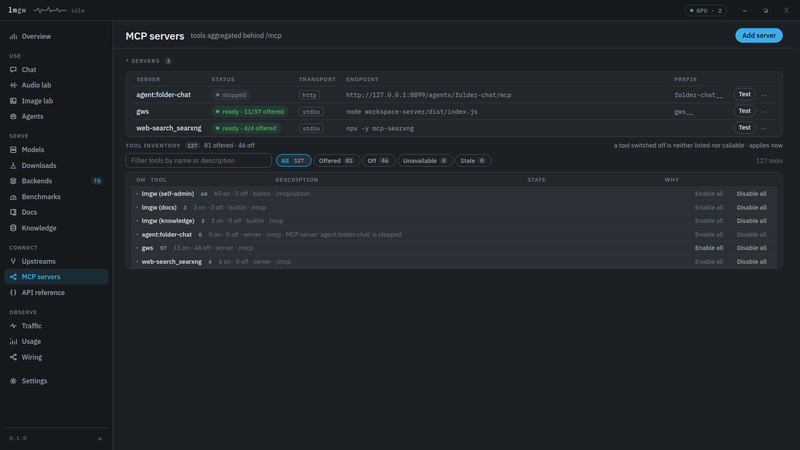Viewport: 800px width, 450px height.
Task: Open the Image lab icon
Action: (13, 101)
